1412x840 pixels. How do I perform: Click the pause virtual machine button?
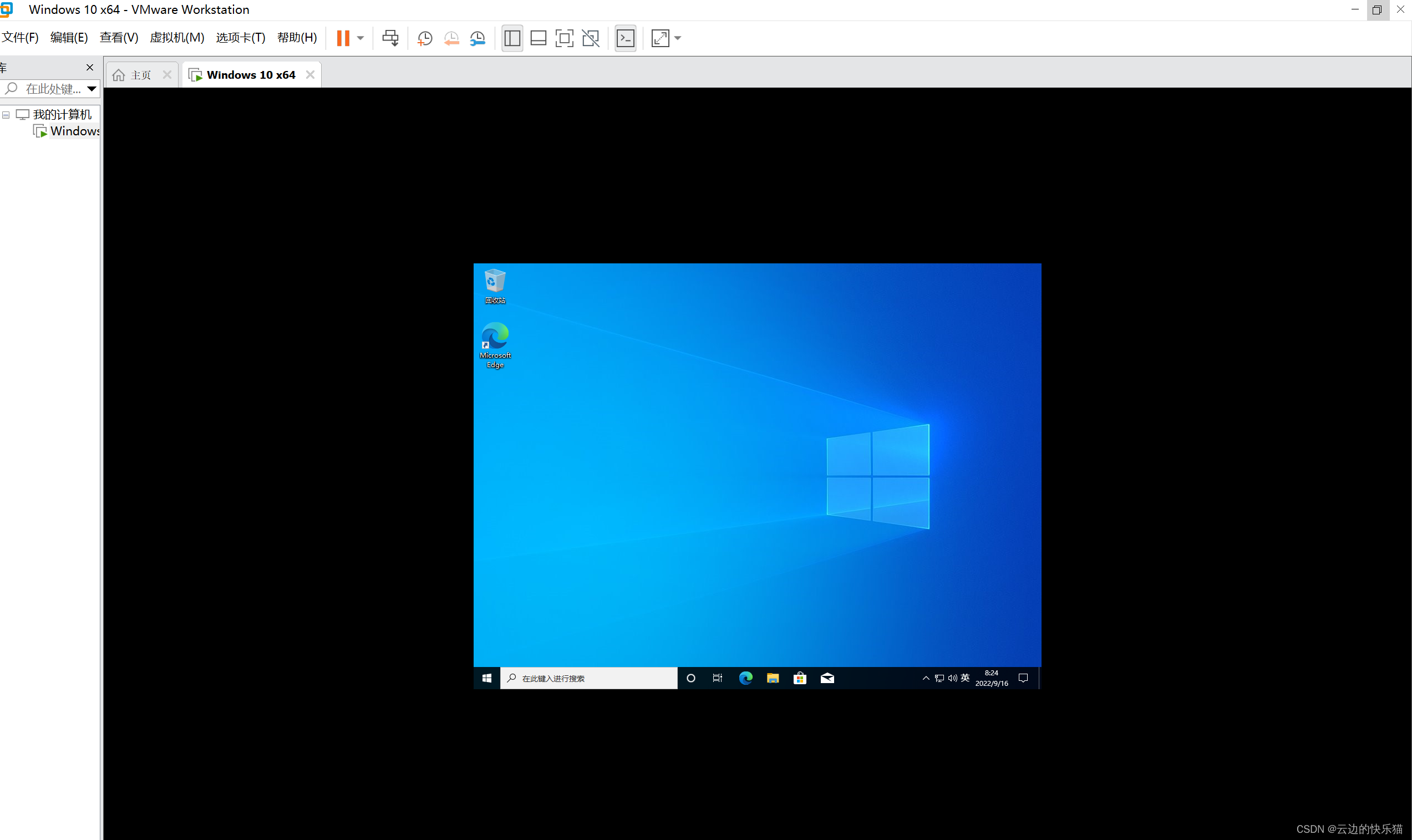[343, 38]
